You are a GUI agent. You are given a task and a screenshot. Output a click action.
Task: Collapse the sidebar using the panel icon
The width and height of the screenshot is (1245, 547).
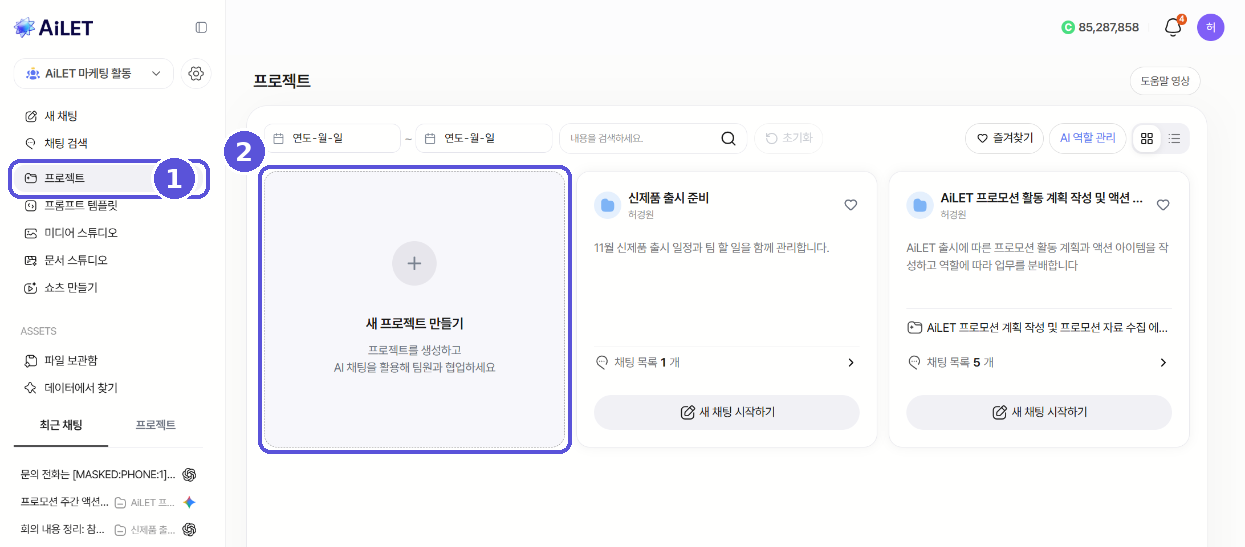pos(201,28)
